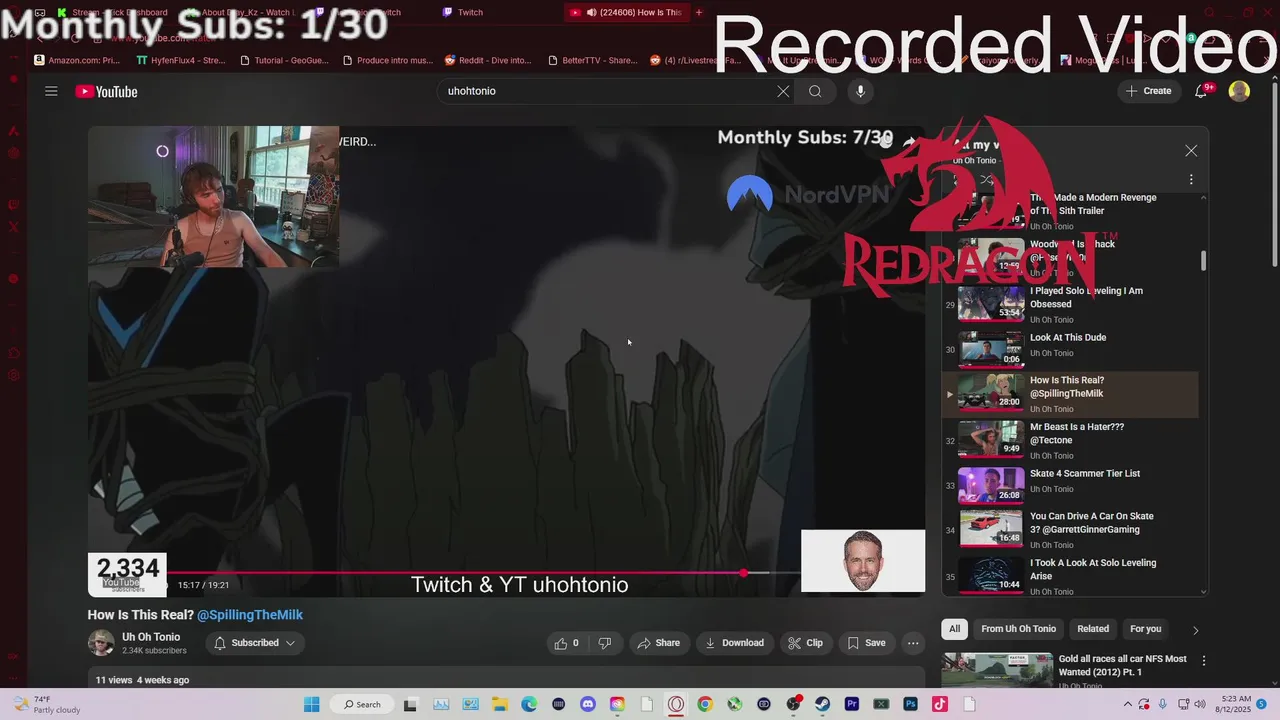Select the For you chip

1145,629
